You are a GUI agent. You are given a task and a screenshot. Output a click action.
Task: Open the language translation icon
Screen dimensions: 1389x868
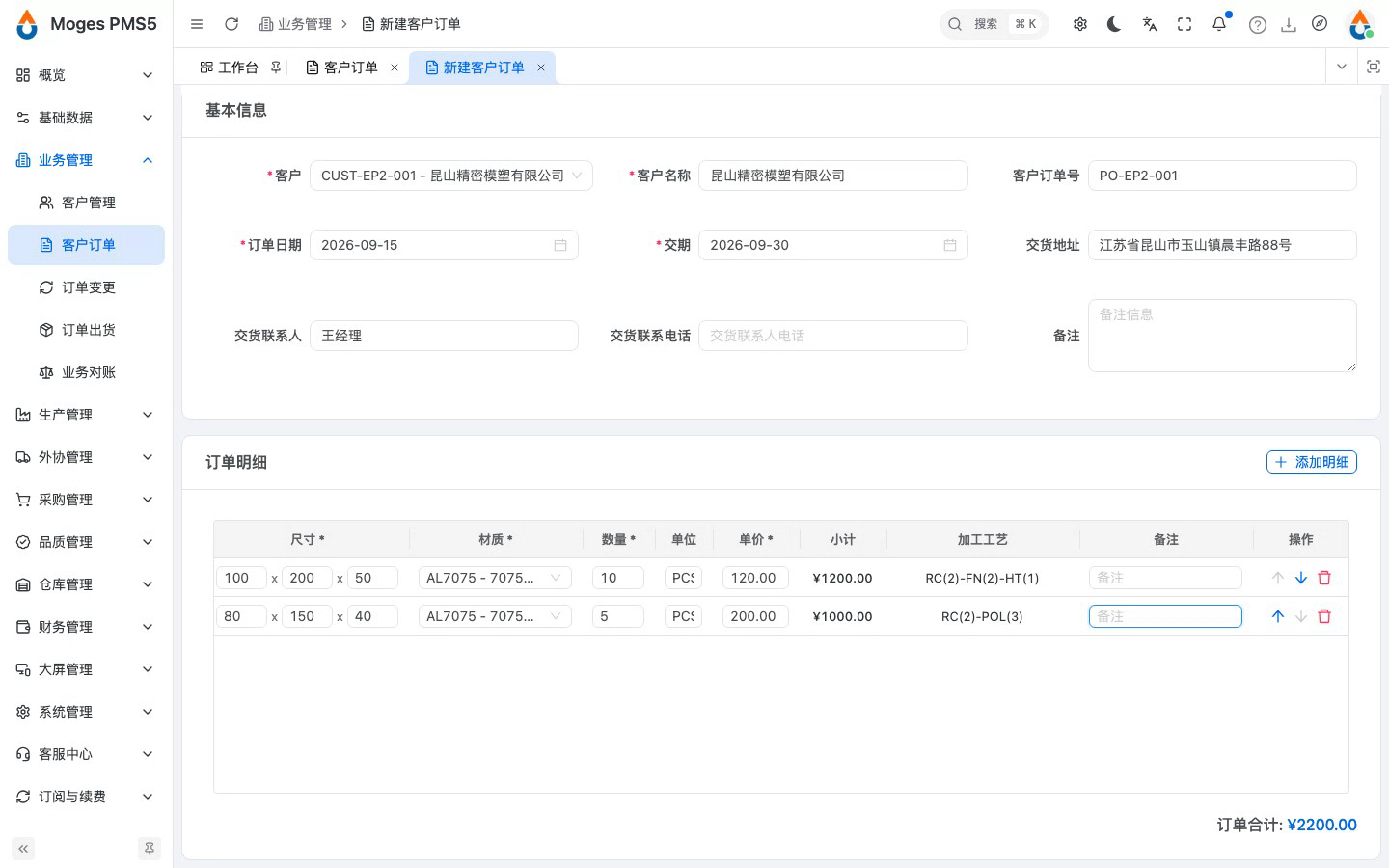coord(1150,24)
